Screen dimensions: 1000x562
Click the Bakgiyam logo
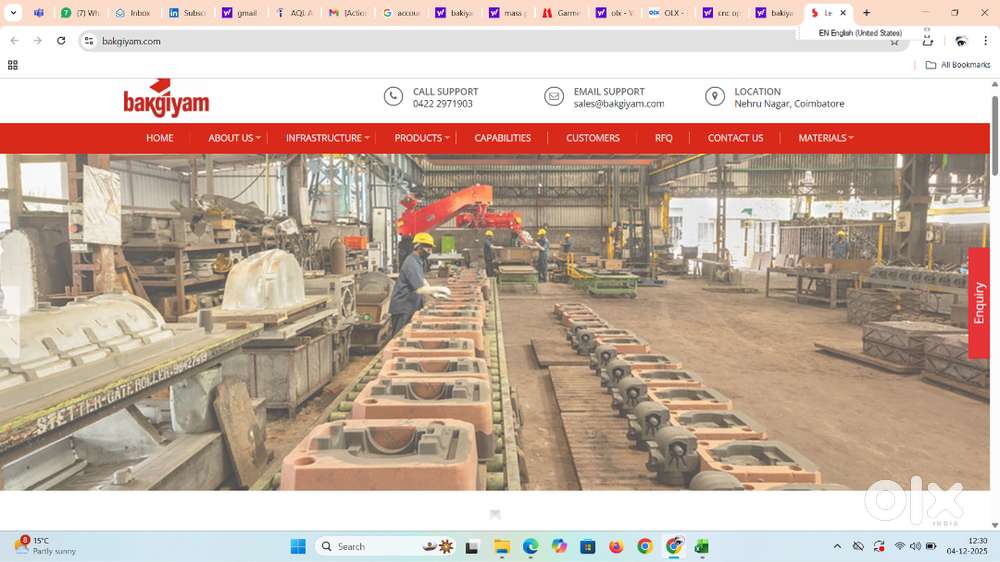point(166,98)
